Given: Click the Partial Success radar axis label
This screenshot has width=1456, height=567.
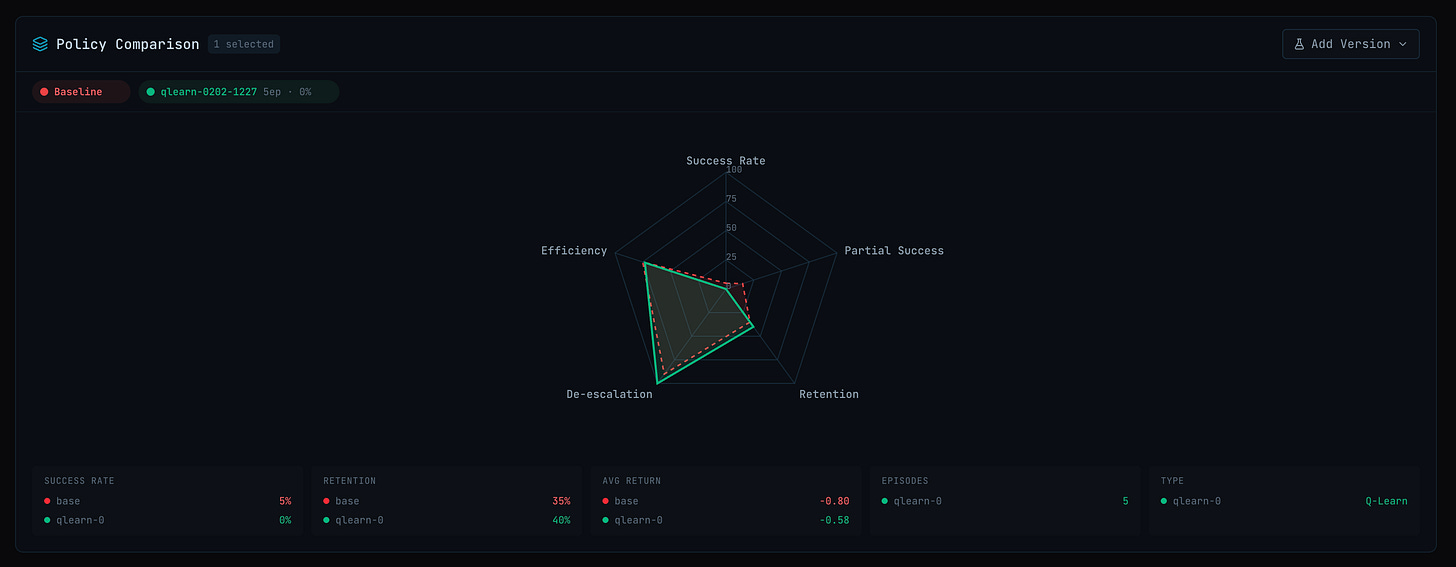Looking at the screenshot, I should (x=894, y=250).
